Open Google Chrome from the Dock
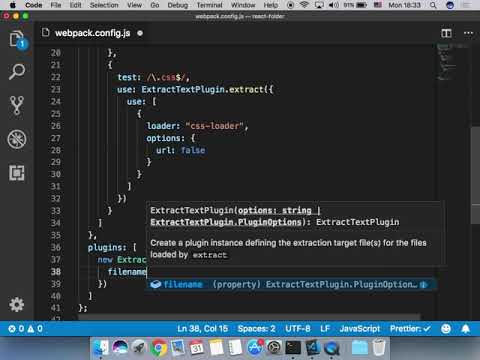 point(158,348)
